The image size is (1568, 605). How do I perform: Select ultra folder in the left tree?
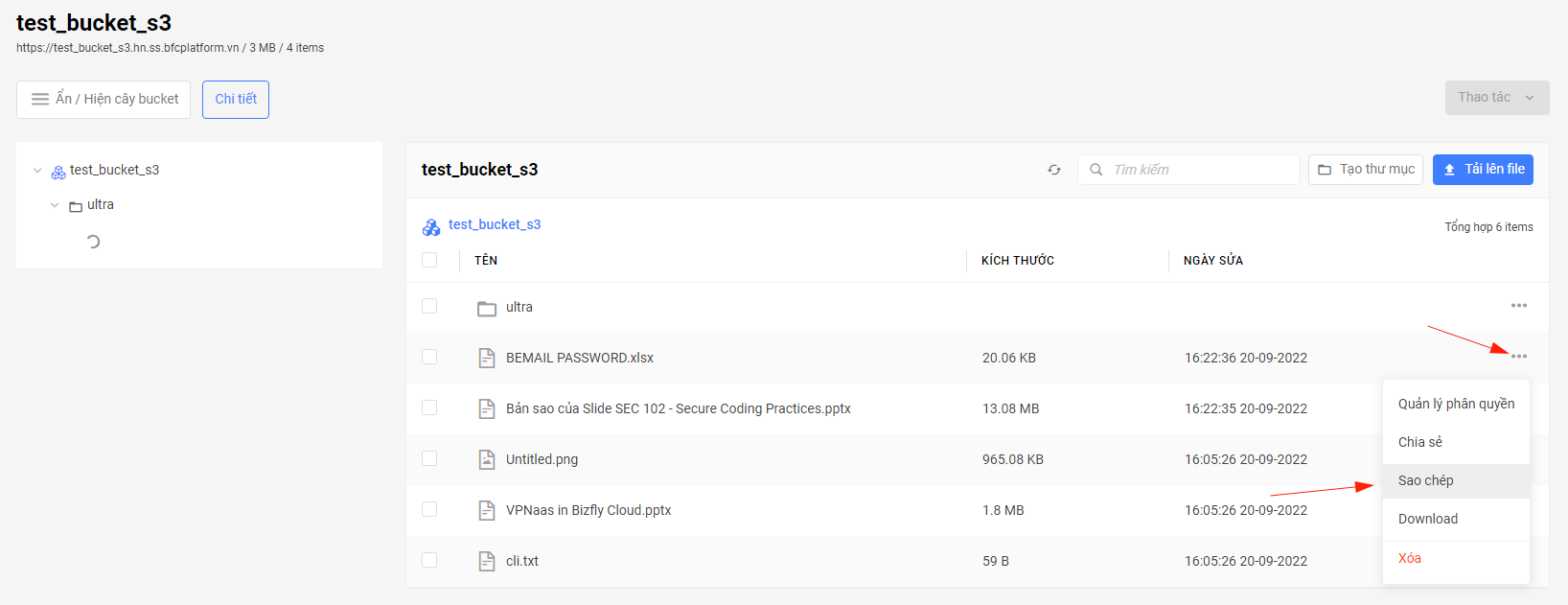101,204
